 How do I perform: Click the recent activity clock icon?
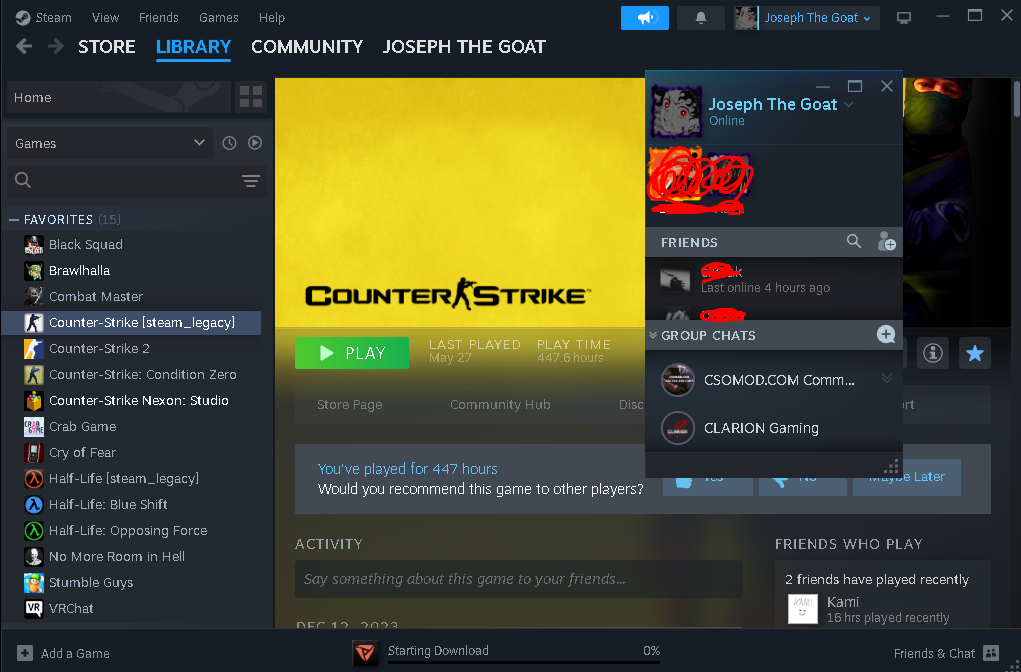pos(229,143)
